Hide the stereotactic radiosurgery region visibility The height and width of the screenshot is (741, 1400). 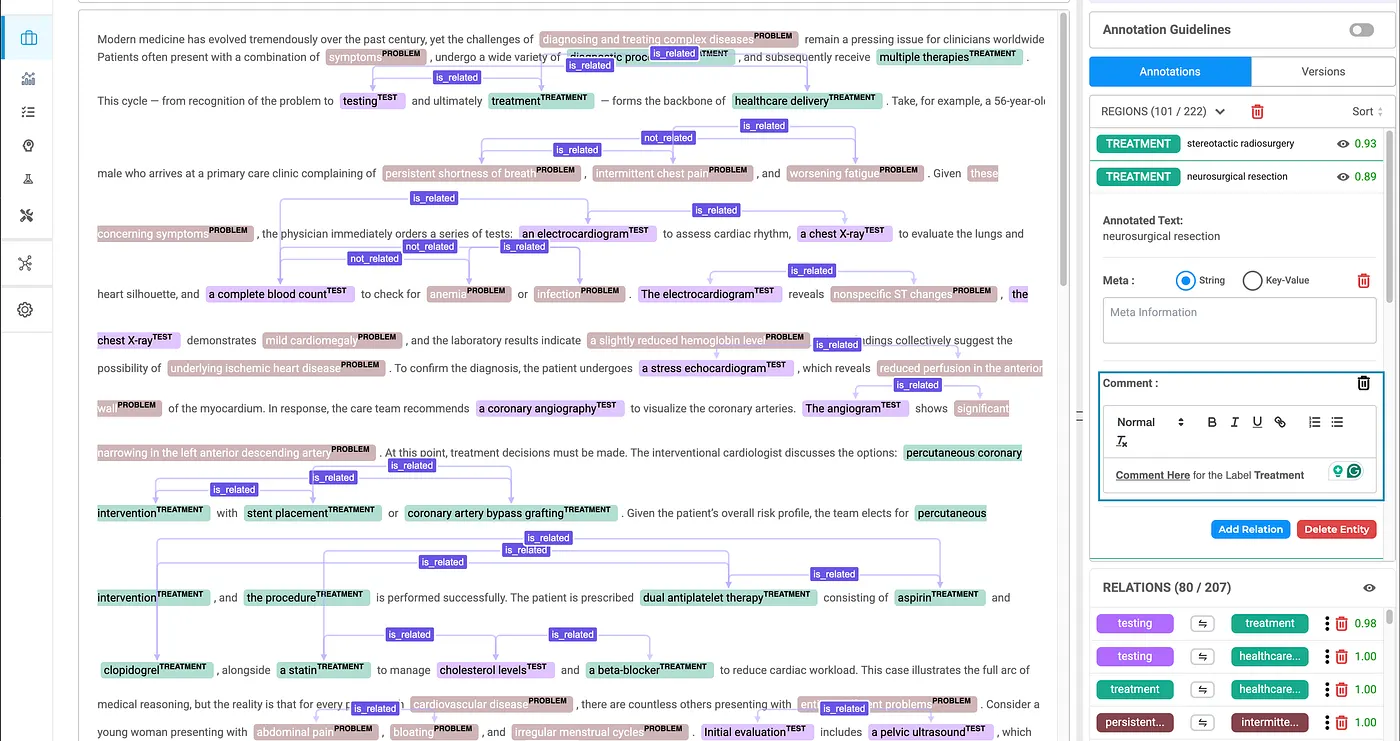coord(1343,144)
